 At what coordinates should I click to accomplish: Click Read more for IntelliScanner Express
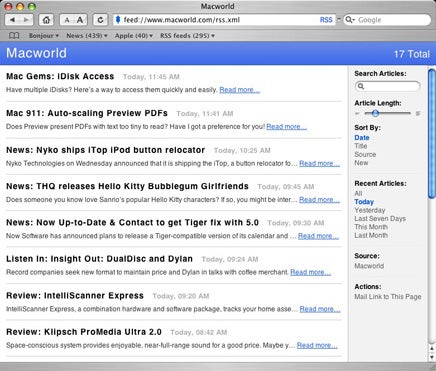(x=320, y=309)
